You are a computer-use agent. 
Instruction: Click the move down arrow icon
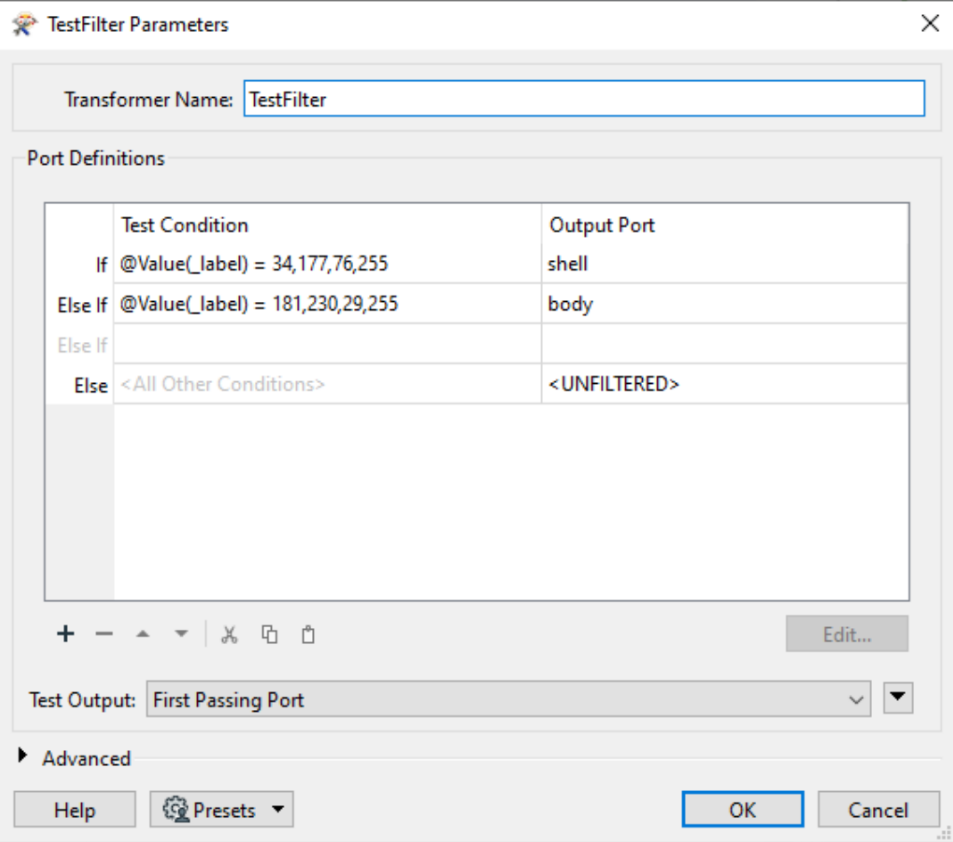(x=181, y=634)
